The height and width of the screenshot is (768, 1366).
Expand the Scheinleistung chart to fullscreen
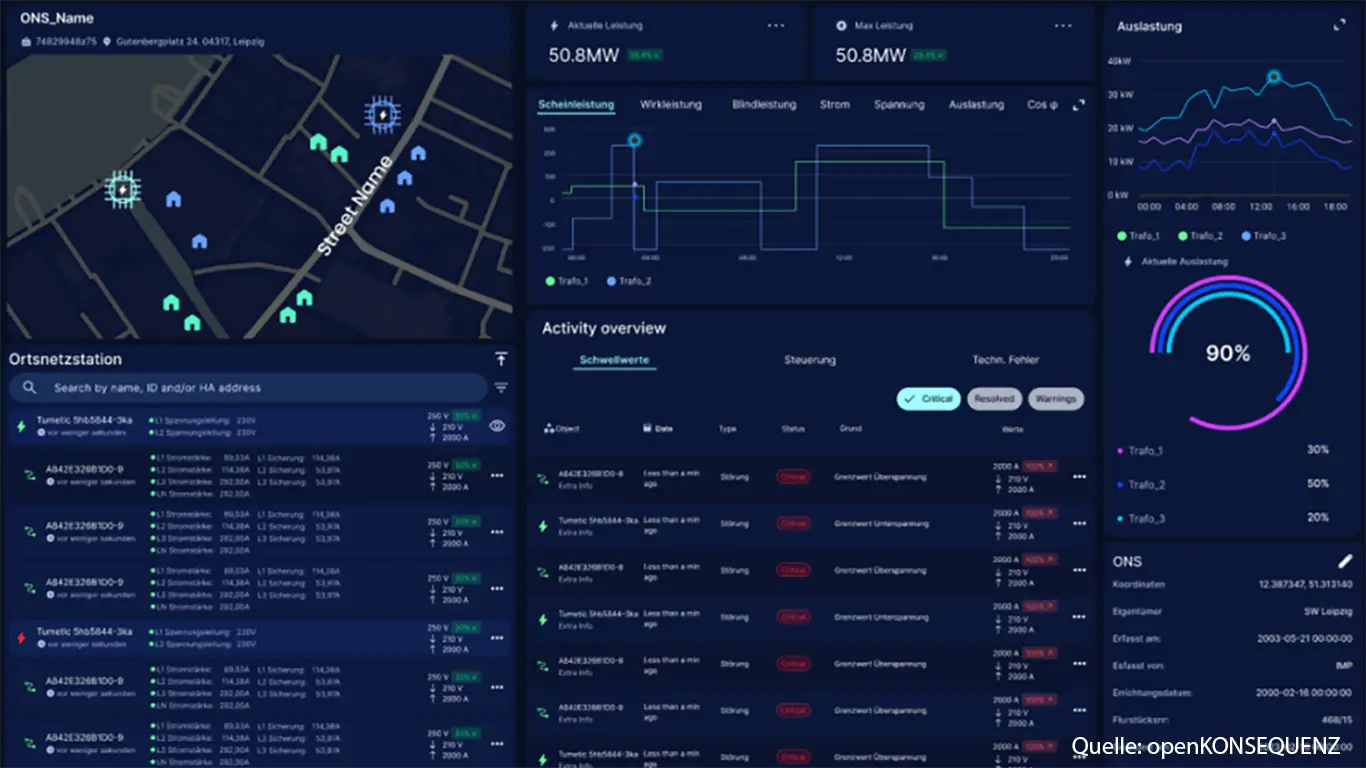[x=1078, y=105]
